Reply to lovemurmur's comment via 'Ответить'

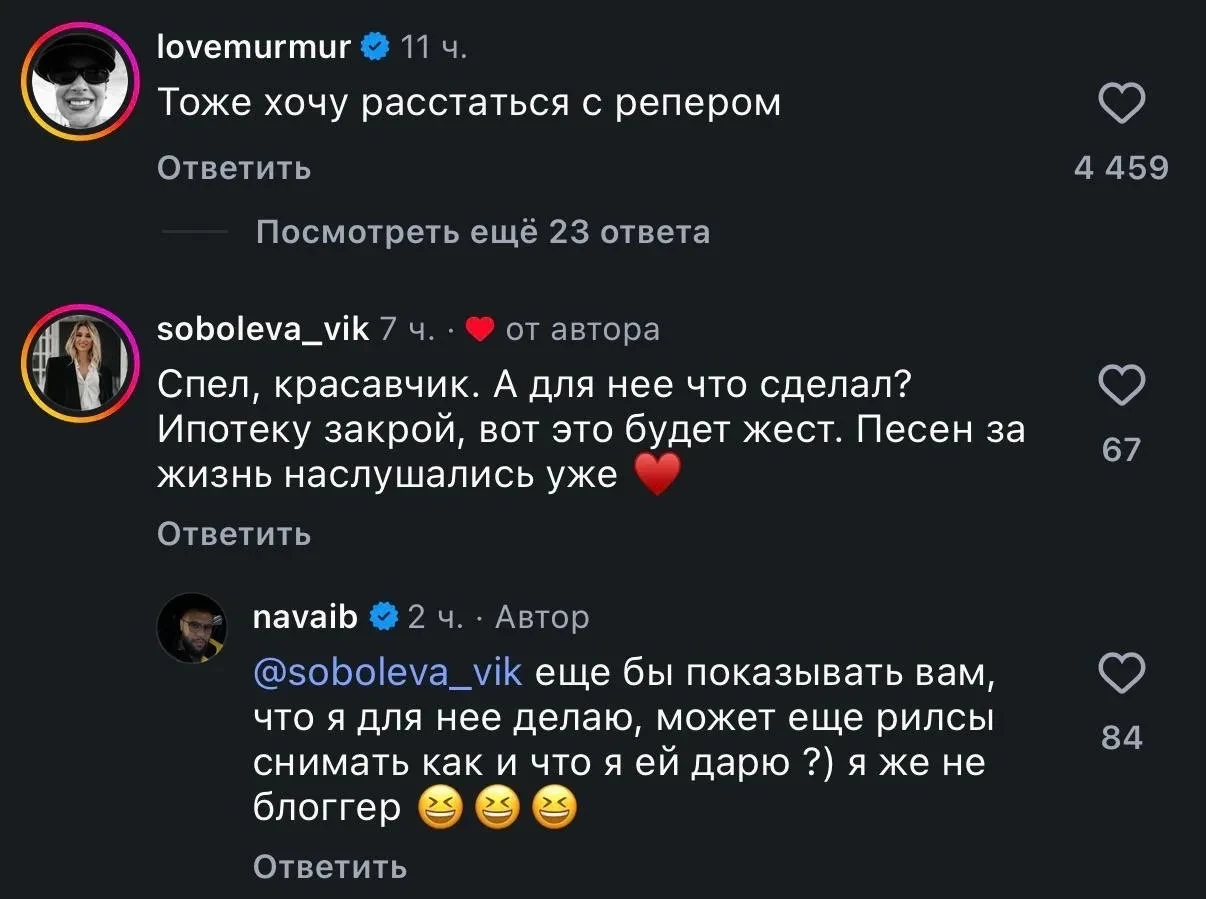[234, 169]
